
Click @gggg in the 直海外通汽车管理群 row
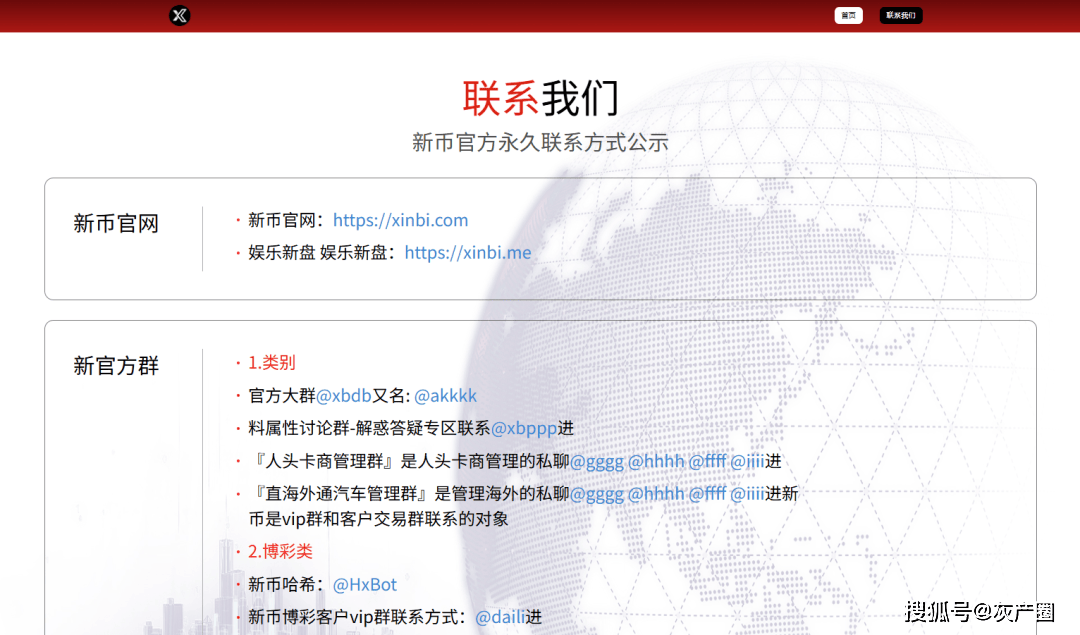click(x=596, y=493)
